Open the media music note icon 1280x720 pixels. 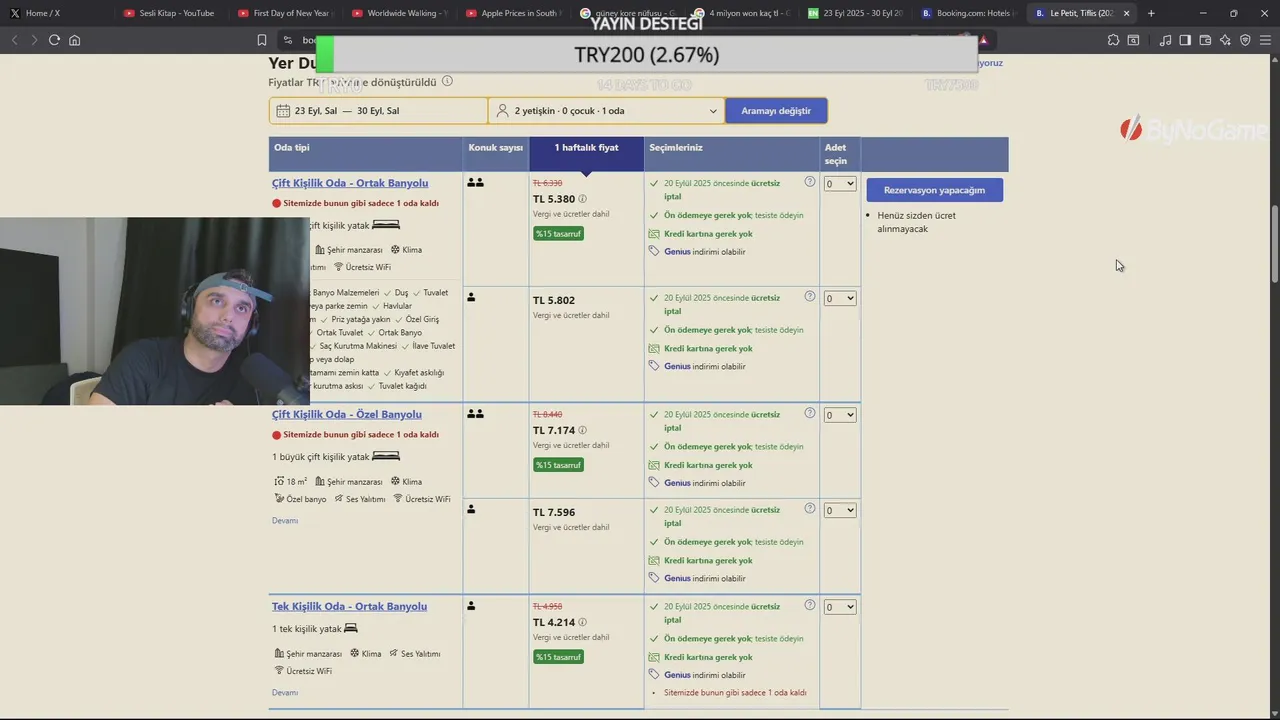coord(1165,40)
